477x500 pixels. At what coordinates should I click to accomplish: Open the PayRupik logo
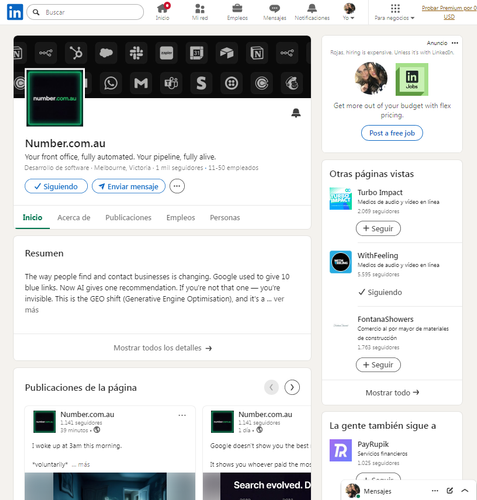click(x=341, y=450)
